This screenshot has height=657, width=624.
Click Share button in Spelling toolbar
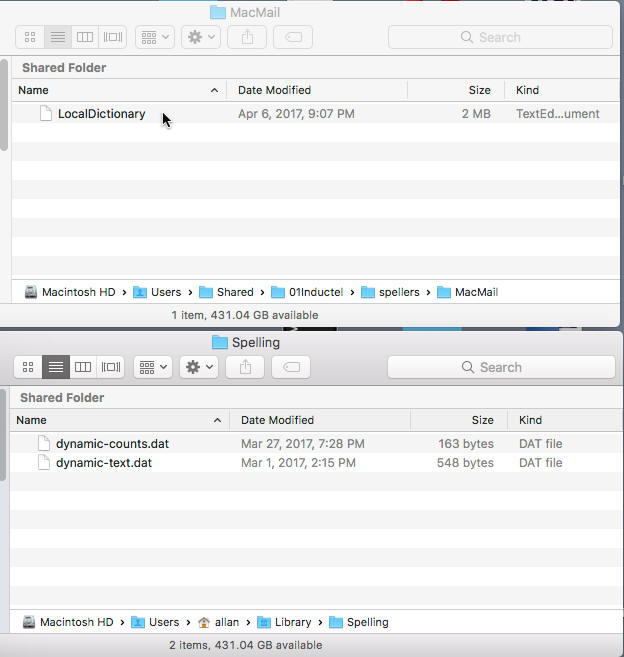(x=246, y=367)
